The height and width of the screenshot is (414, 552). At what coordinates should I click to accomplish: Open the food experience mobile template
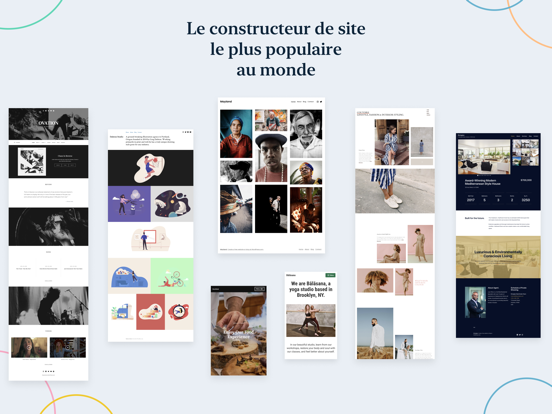point(239,331)
